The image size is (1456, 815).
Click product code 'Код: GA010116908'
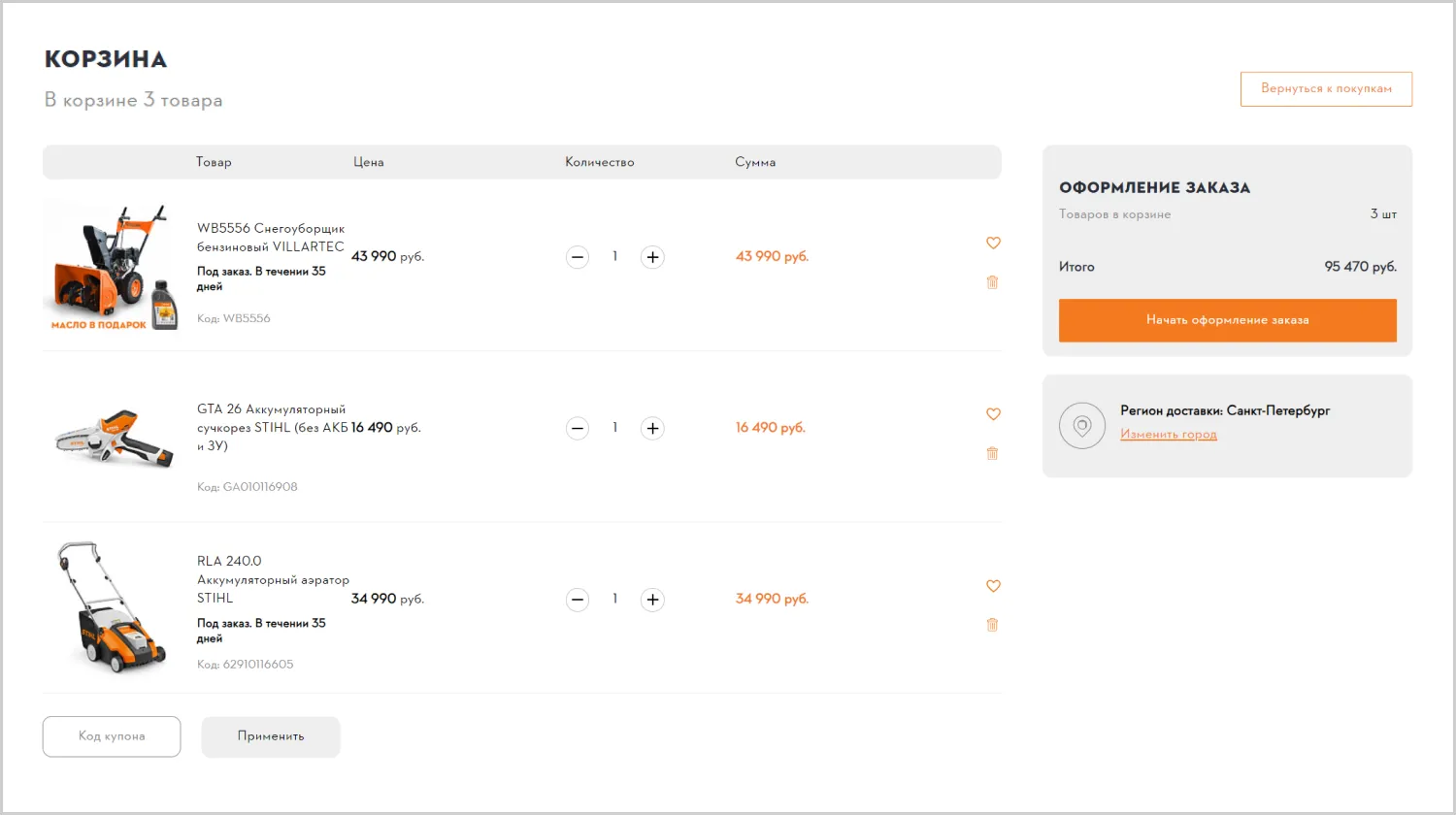pos(248,487)
